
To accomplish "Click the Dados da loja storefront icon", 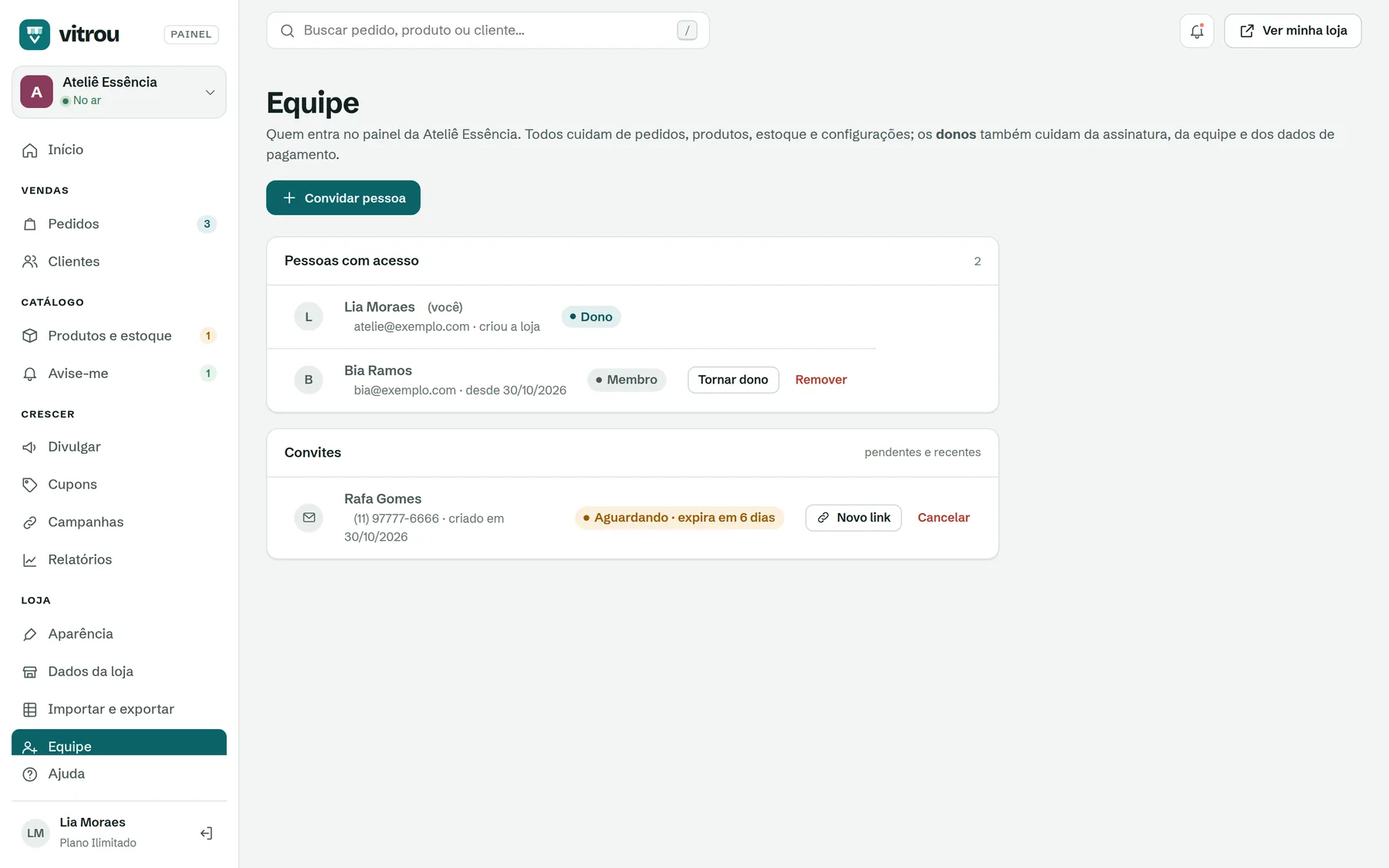I will point(30,672).
